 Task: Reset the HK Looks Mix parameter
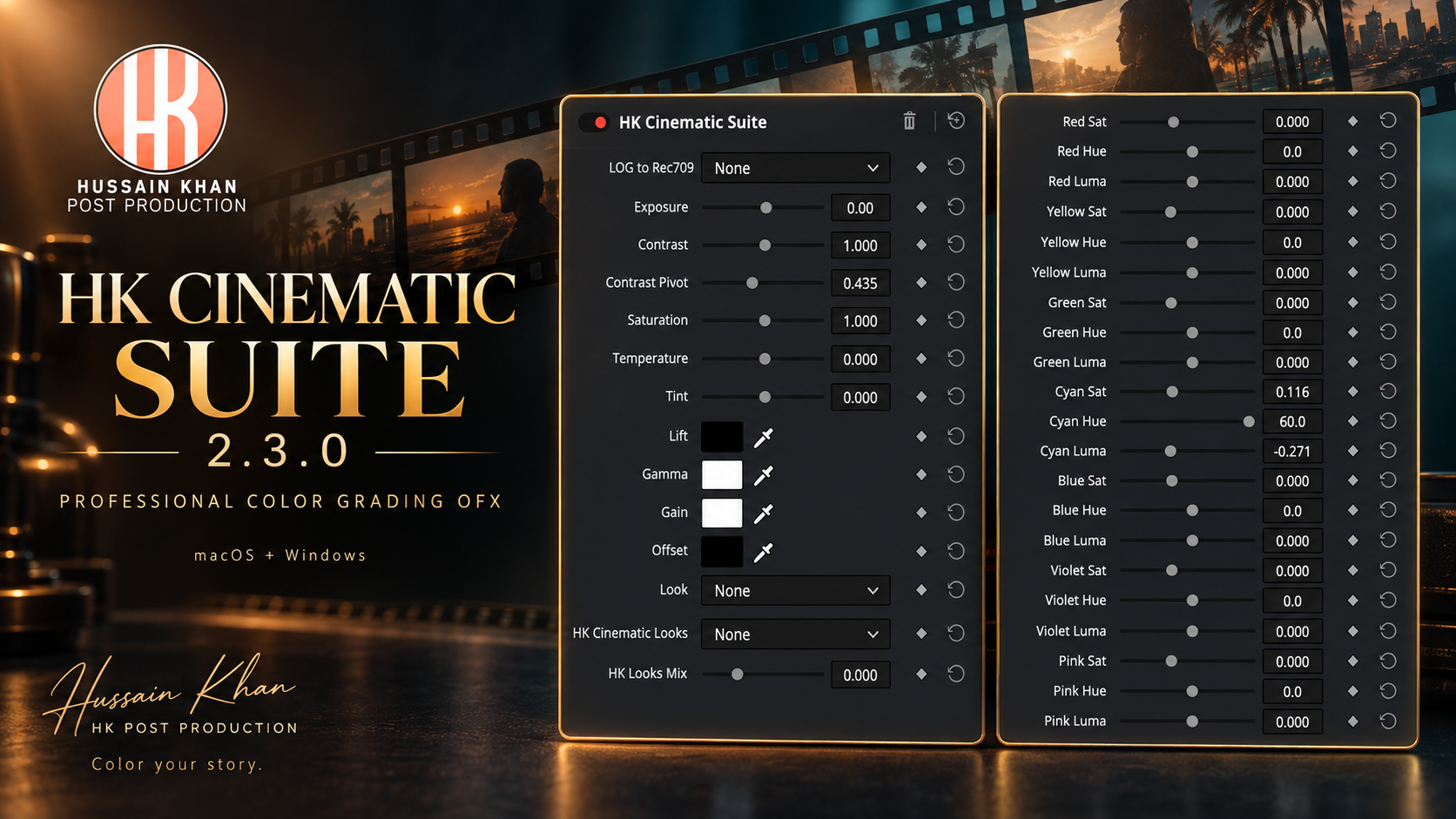pos(956,674)
